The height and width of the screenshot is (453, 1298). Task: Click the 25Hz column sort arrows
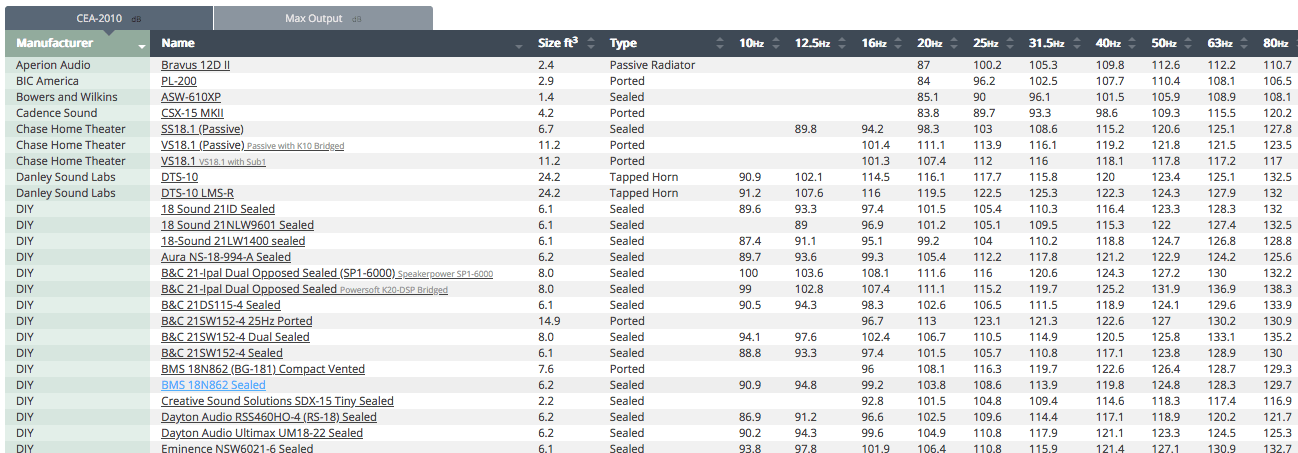pos(1009,44)
